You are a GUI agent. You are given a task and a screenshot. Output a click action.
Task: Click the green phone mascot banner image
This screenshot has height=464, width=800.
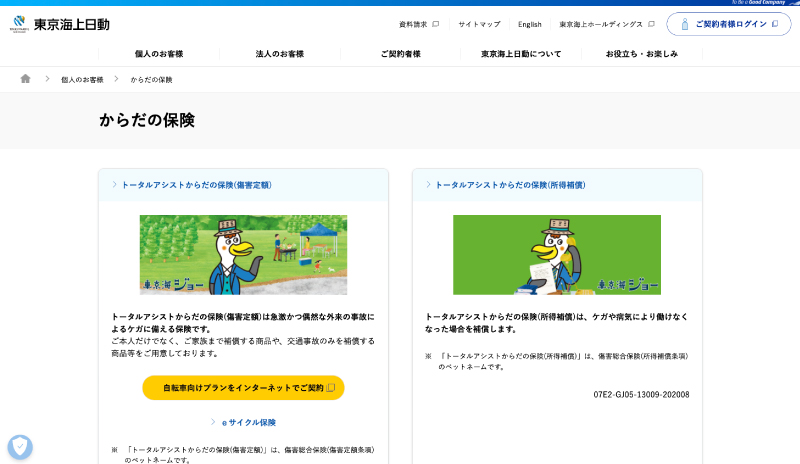[557, 255]
